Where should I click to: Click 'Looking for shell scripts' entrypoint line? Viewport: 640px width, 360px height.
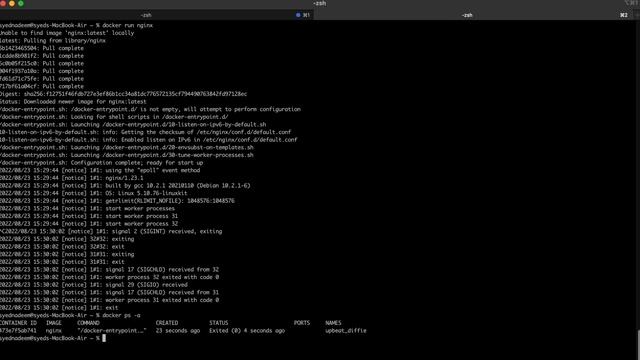point(114,117)
